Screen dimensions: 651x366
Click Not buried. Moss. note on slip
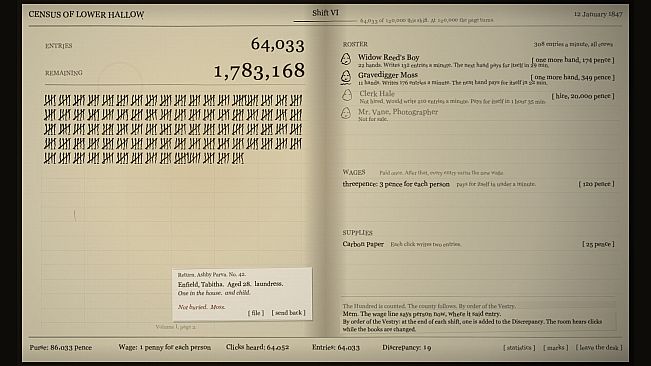[202, 307]
